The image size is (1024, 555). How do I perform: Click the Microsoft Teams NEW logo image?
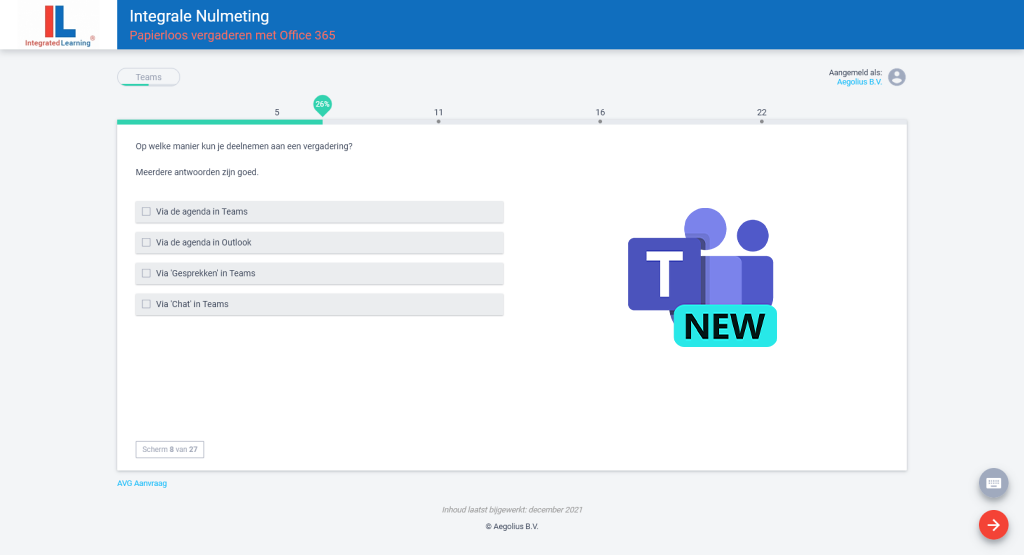point(702,279)
